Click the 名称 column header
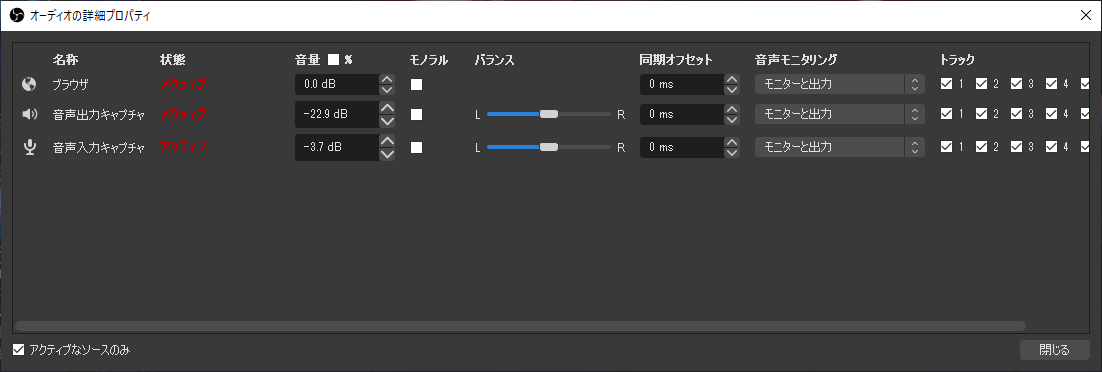 click(65, 60)
